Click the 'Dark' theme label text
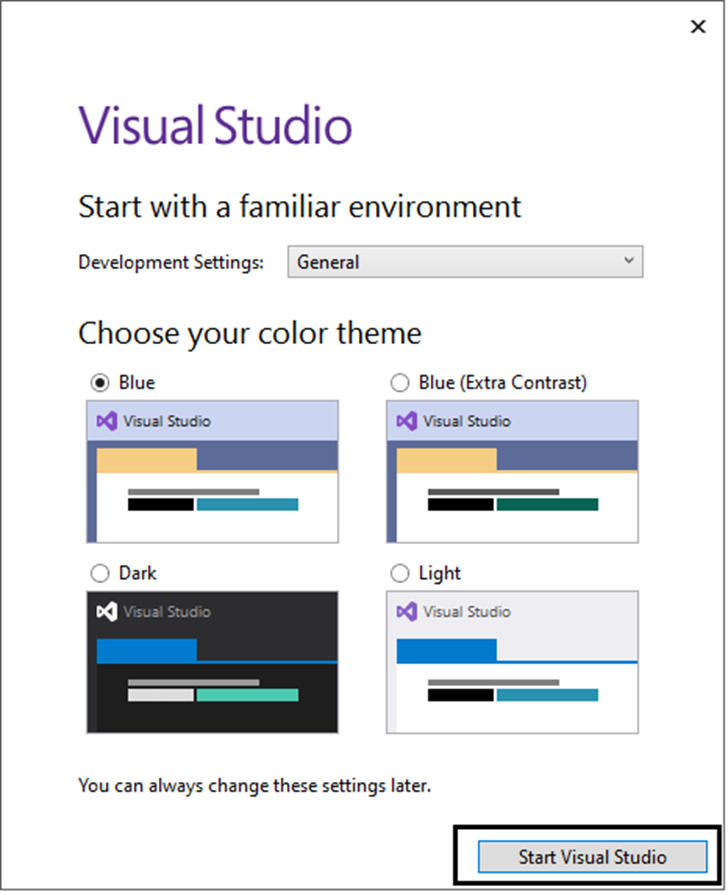 [x=138, y=574]
